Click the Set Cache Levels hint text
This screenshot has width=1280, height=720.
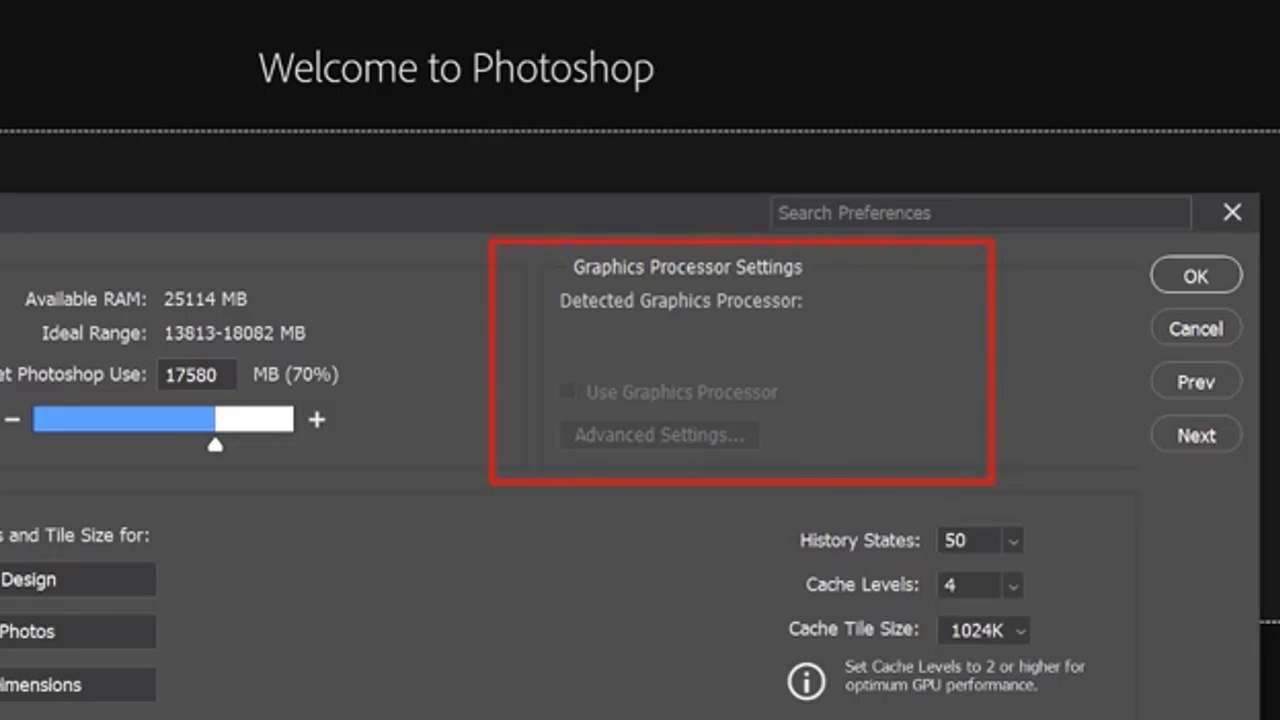964,676
